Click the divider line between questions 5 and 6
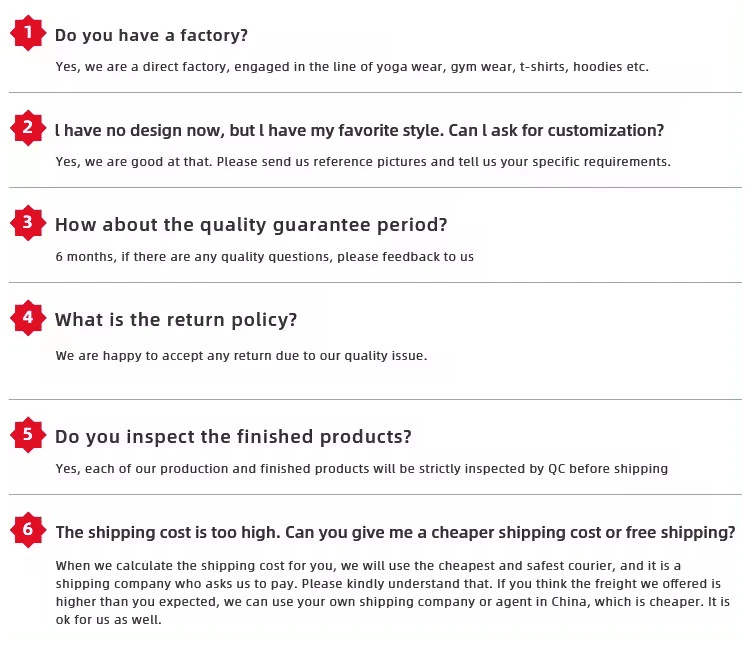This screenshot has height=645, width=750. pos(375,494)
